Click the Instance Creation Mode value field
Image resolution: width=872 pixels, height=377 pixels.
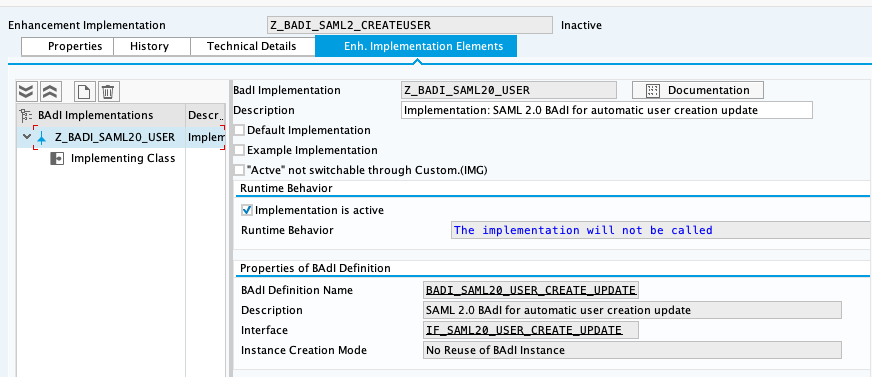pos(632,350)
